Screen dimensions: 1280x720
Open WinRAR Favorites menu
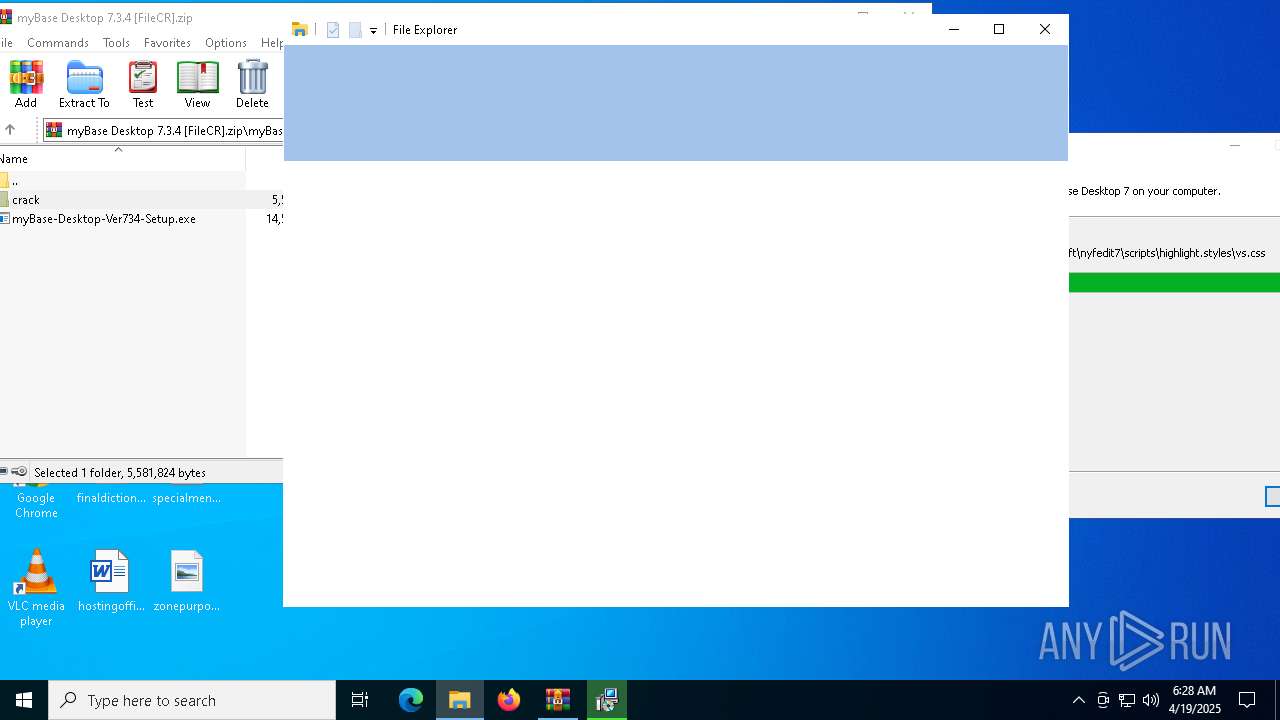(x=167, y=43)
